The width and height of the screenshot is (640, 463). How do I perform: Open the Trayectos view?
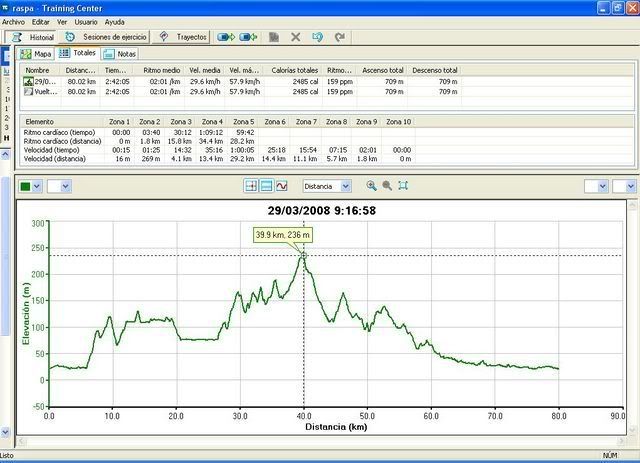(x=181, y=37)
